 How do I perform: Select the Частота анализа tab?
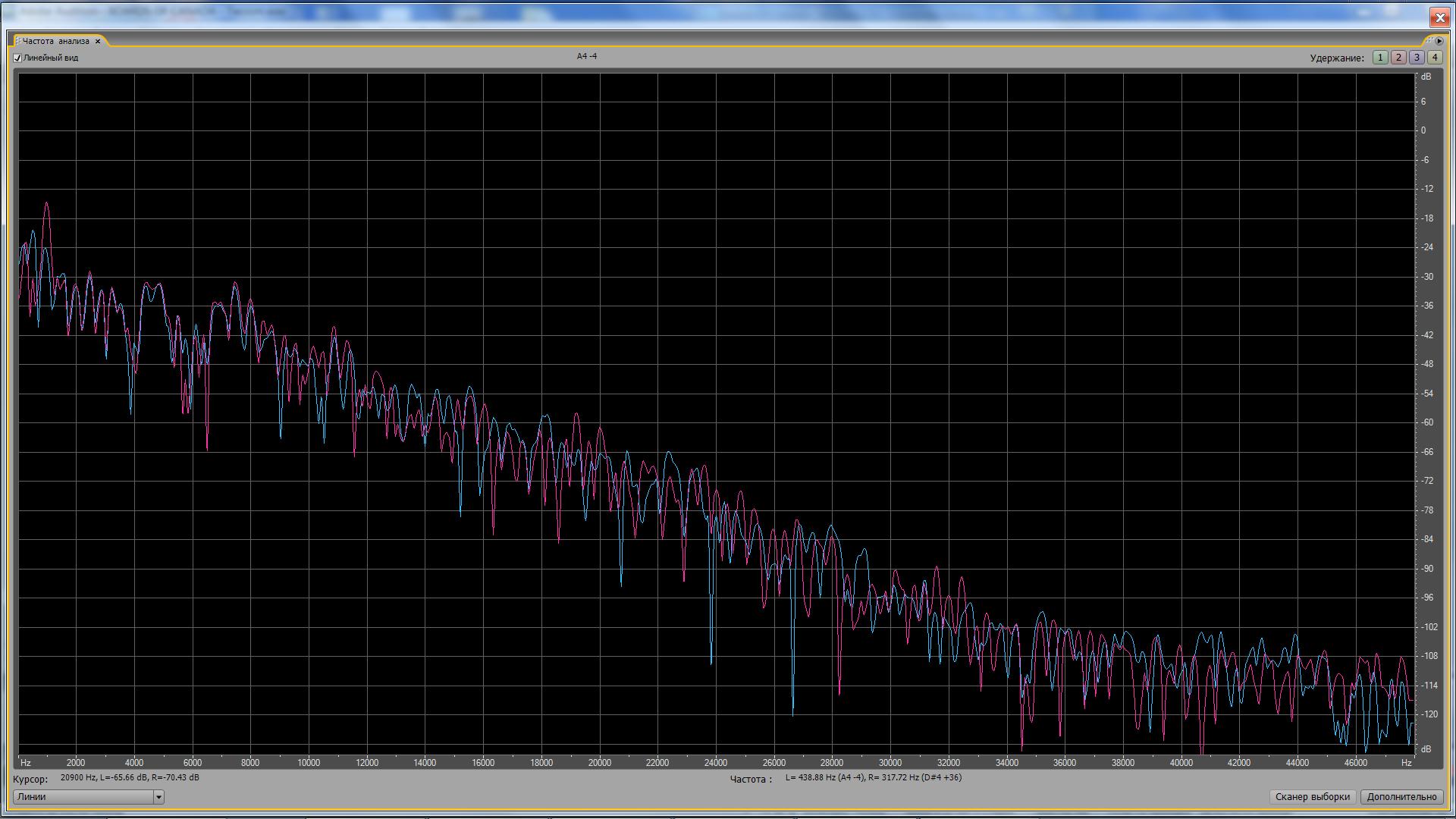click(55, 41)
